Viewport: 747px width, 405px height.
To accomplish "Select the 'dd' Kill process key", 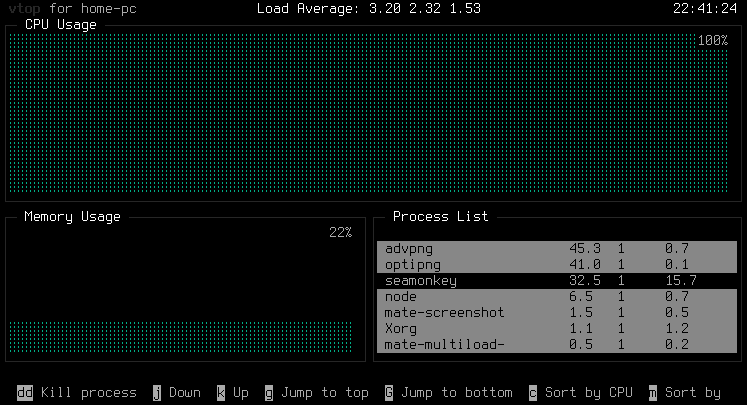I will point(25,393).
